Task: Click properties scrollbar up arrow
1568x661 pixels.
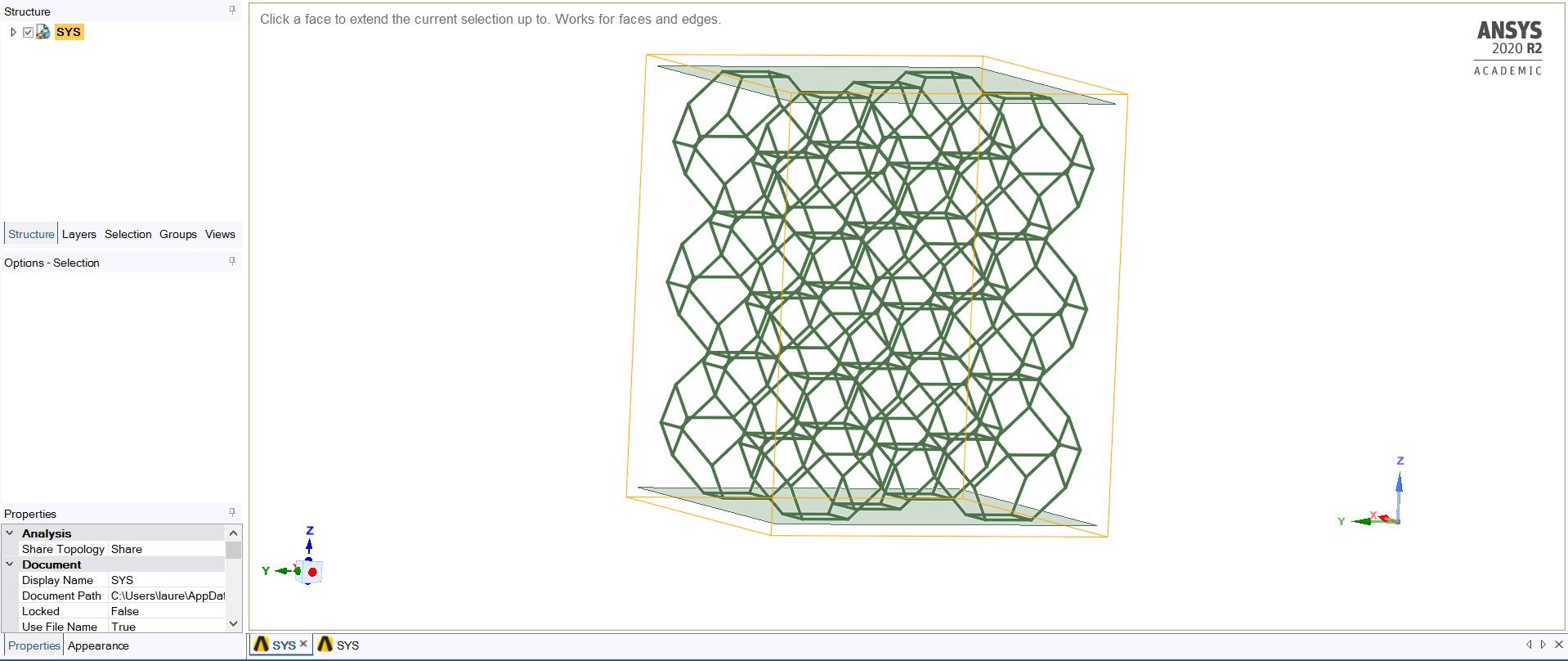Action: (x=234, y=533)
